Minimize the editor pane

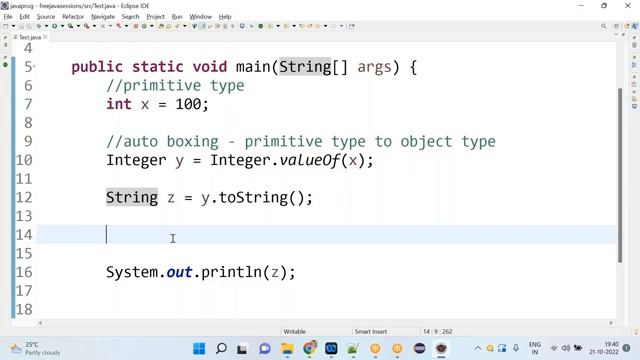click(x=616, y=35)
